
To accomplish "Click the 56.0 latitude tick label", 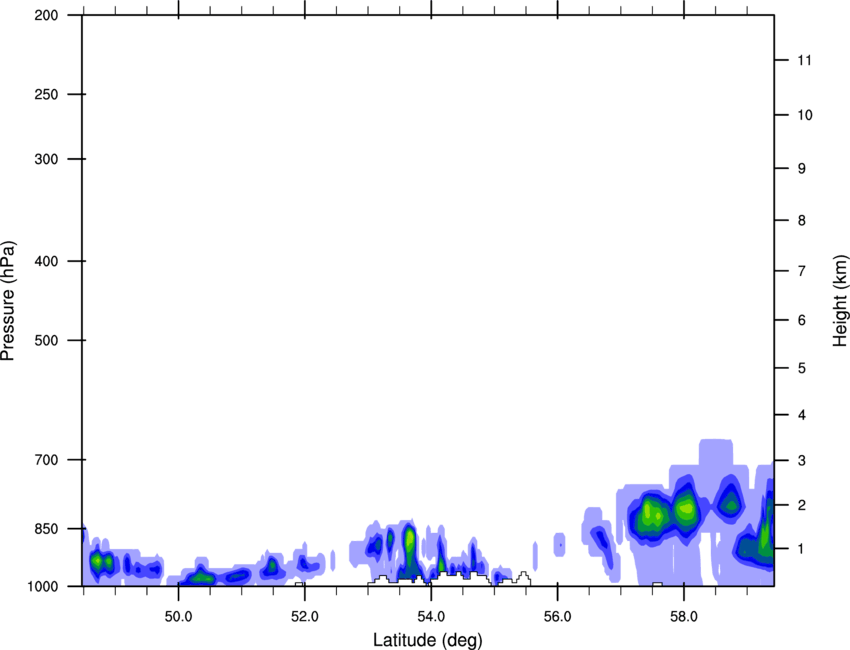I will click(x=557, y=617).
